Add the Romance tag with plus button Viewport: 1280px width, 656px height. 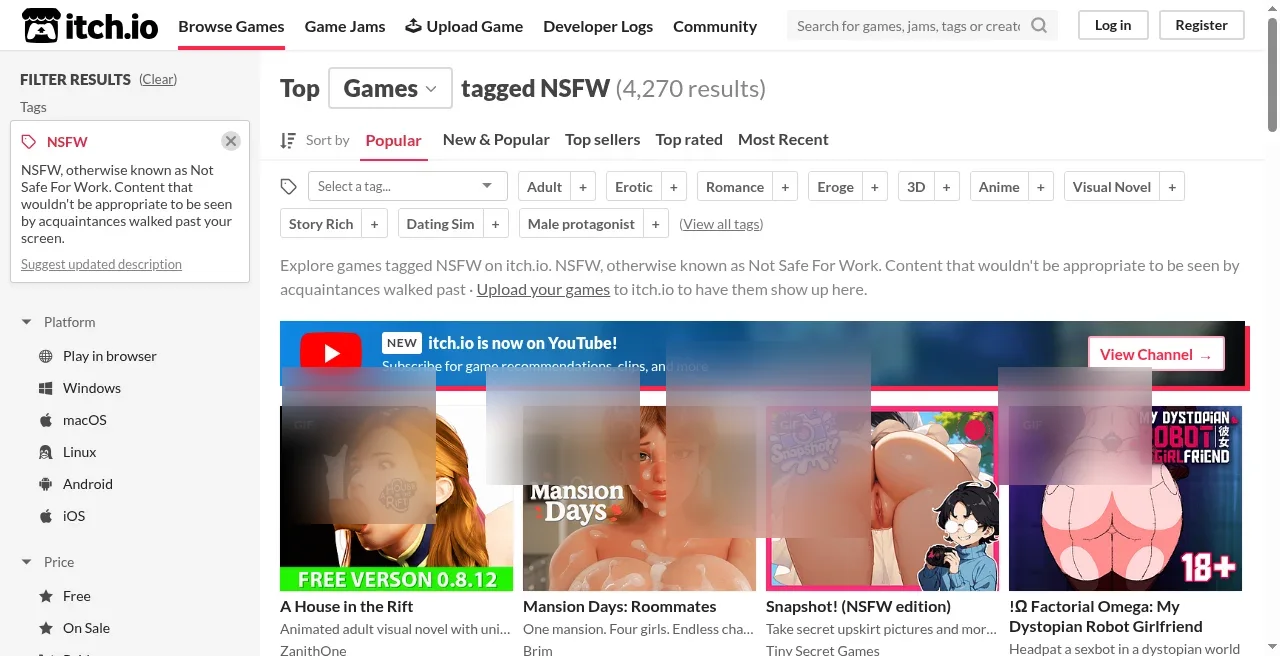[x=785, y=187]
